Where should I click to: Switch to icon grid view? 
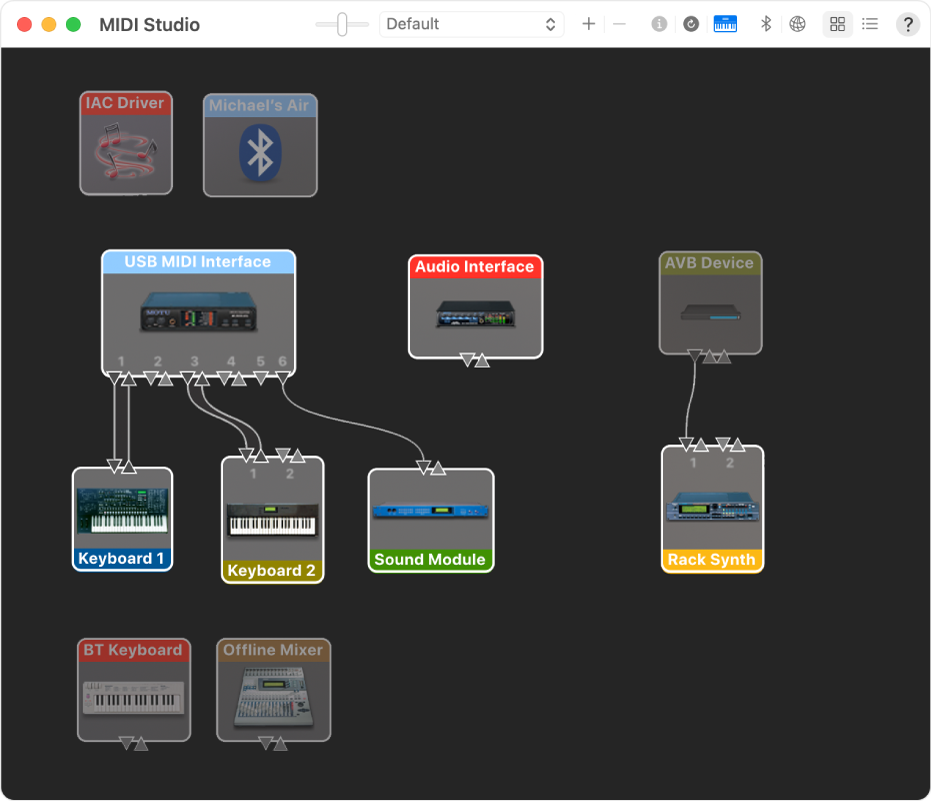(x=837, y=23)
